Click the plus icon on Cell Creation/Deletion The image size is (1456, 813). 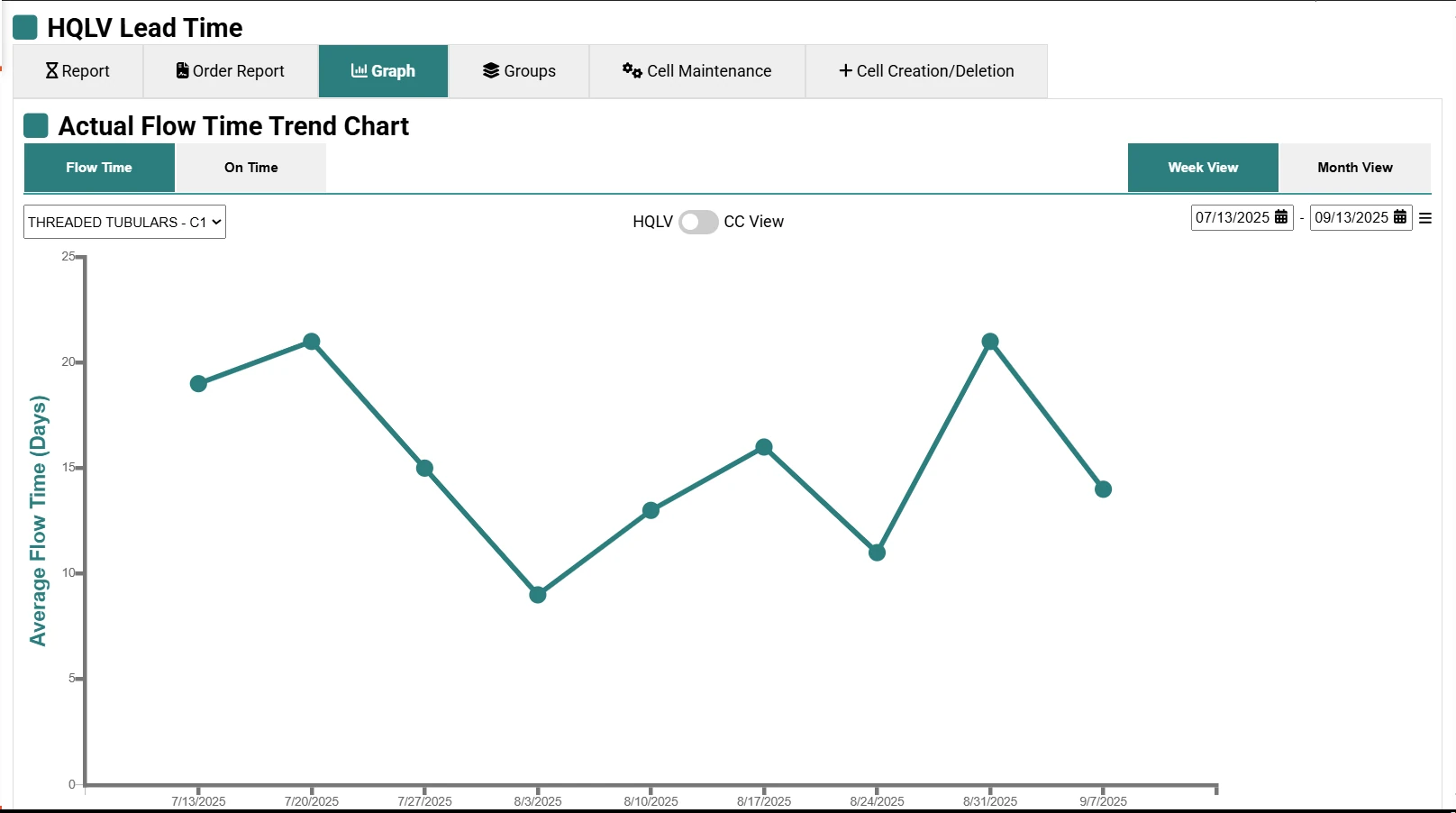pos(845,70)
